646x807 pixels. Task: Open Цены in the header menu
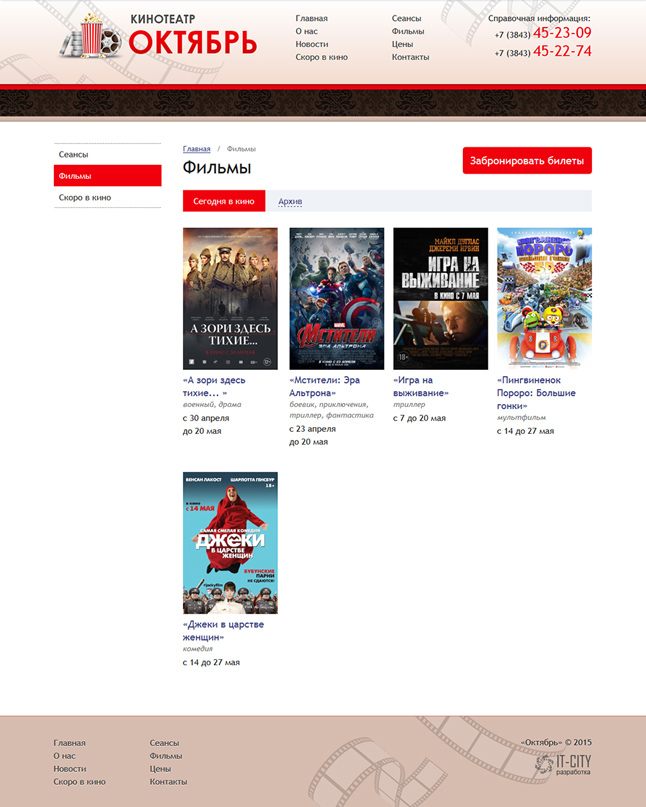[402, 44]
